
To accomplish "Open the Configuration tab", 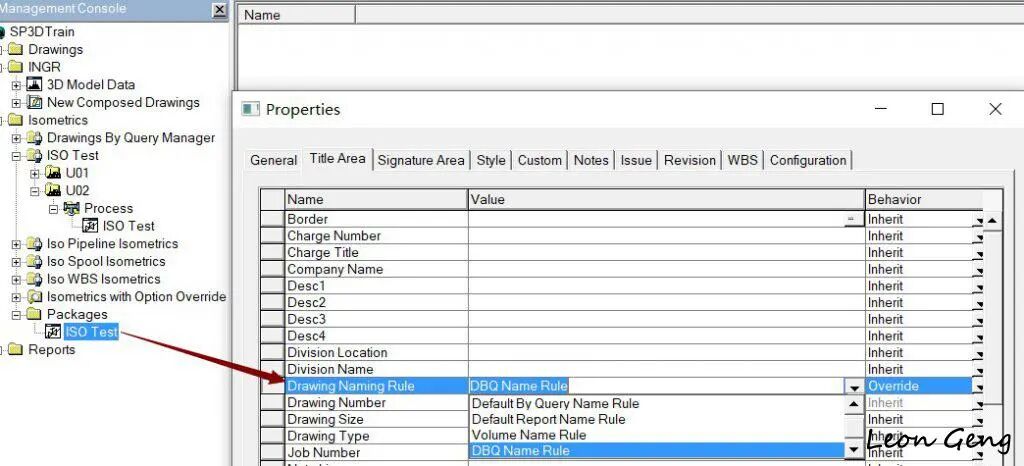I will pos(808,161).
